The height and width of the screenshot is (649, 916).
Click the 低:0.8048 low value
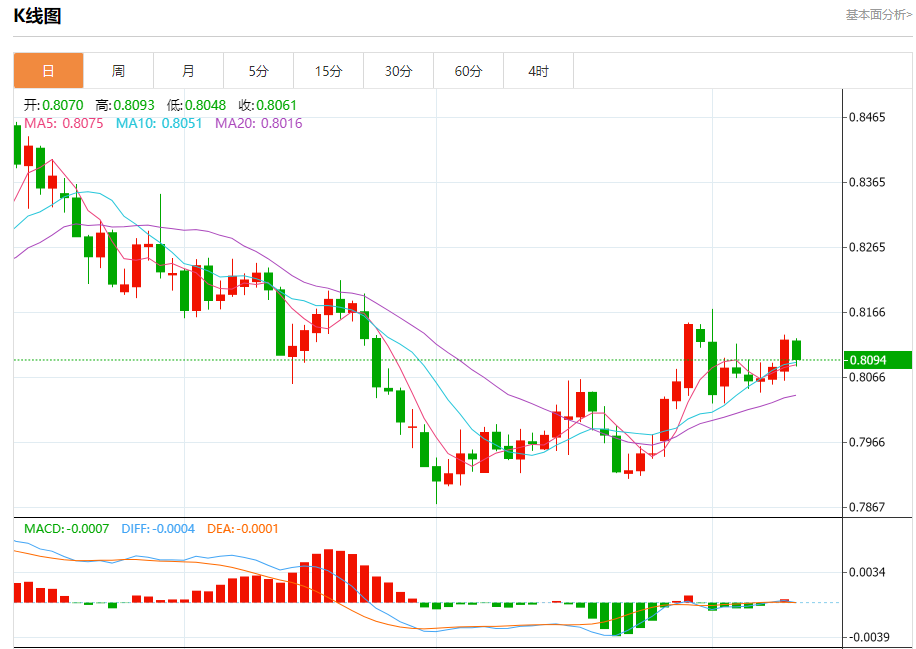(196, 105)
